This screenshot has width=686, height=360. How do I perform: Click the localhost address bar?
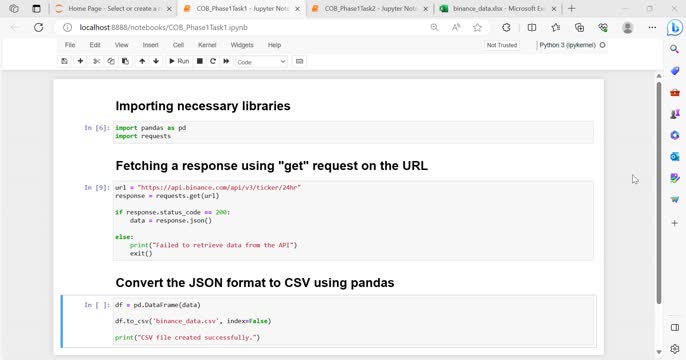(x=164, y=28)
